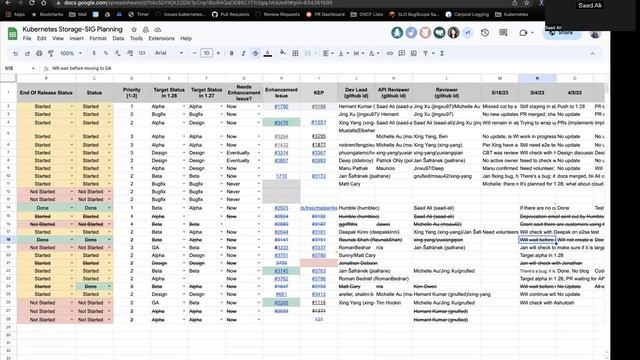This screenshot has height=360, width=640.
Task: Open the borders menu
Action: [295, 53]
